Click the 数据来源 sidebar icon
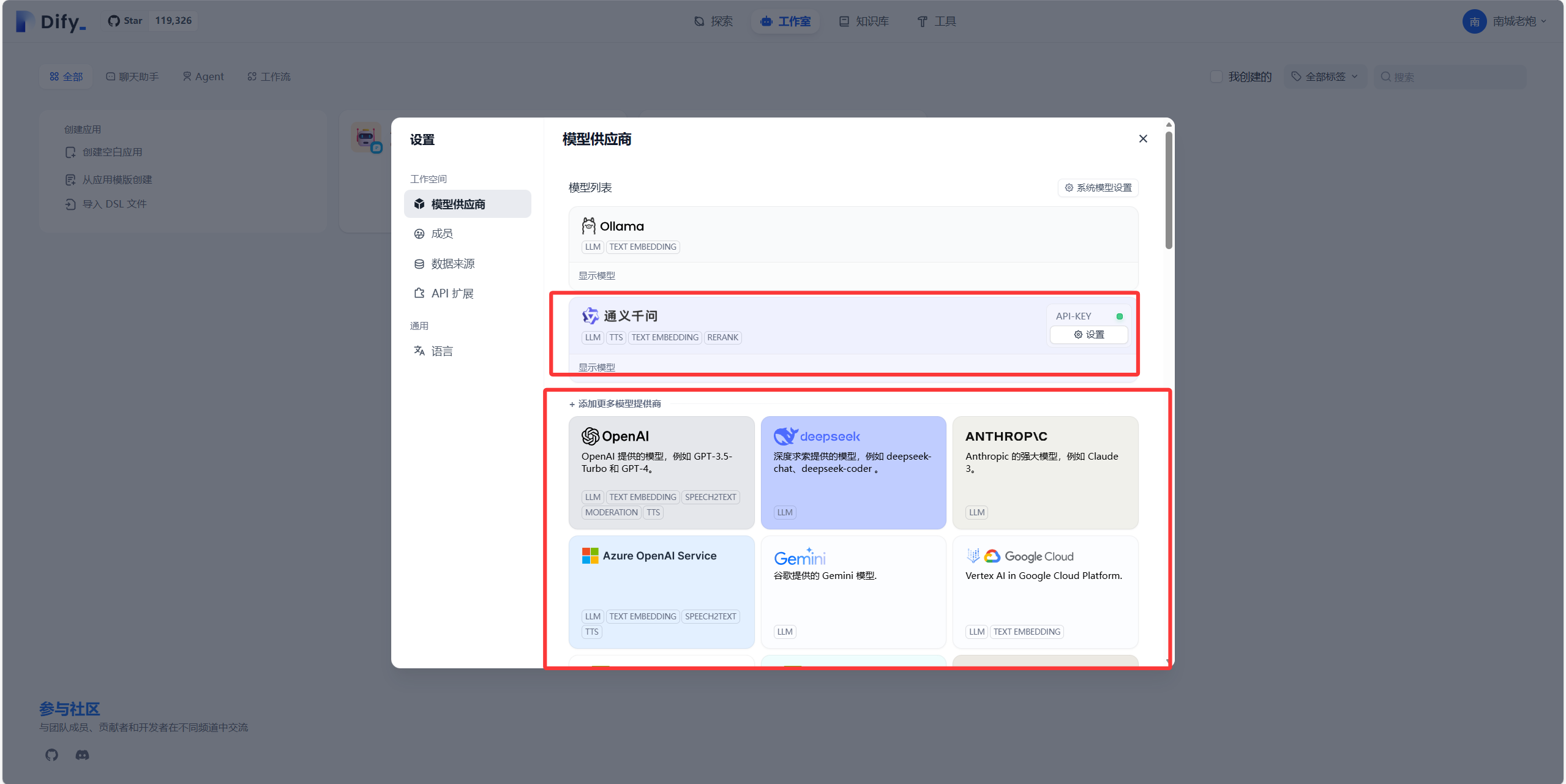 click(419, 263)
